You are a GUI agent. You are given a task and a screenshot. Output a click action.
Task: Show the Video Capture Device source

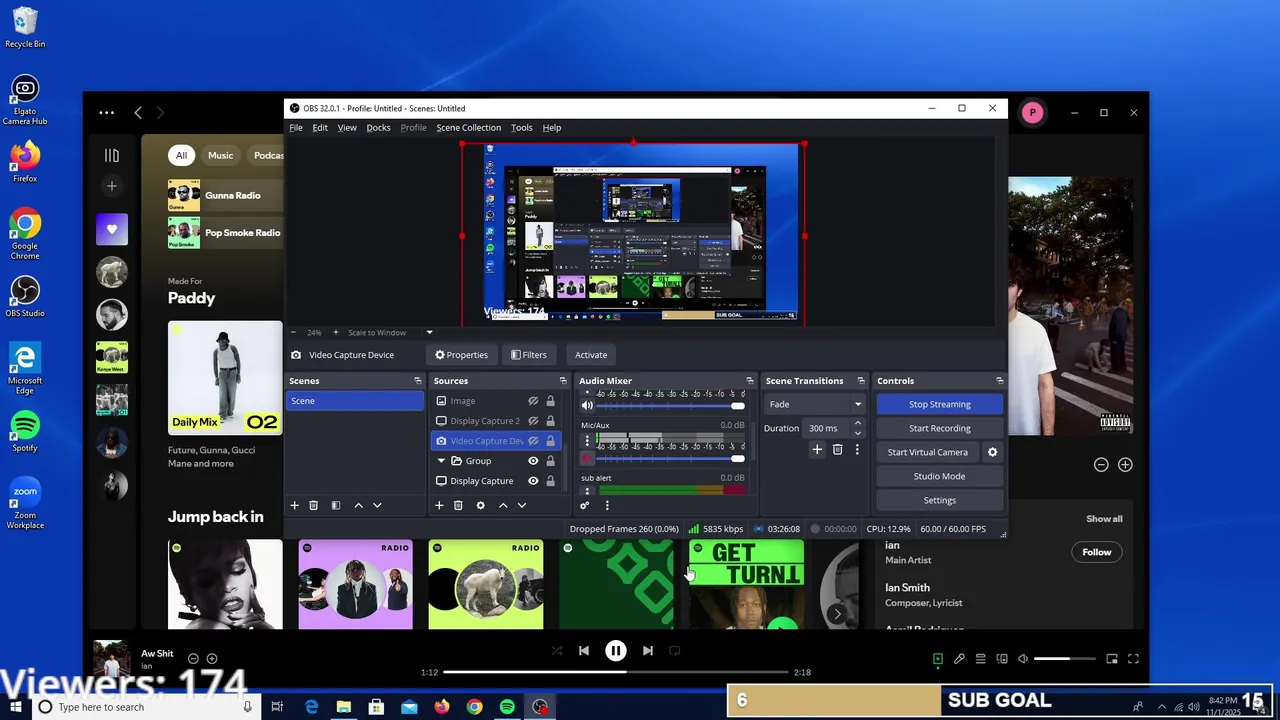click(533, 441)
